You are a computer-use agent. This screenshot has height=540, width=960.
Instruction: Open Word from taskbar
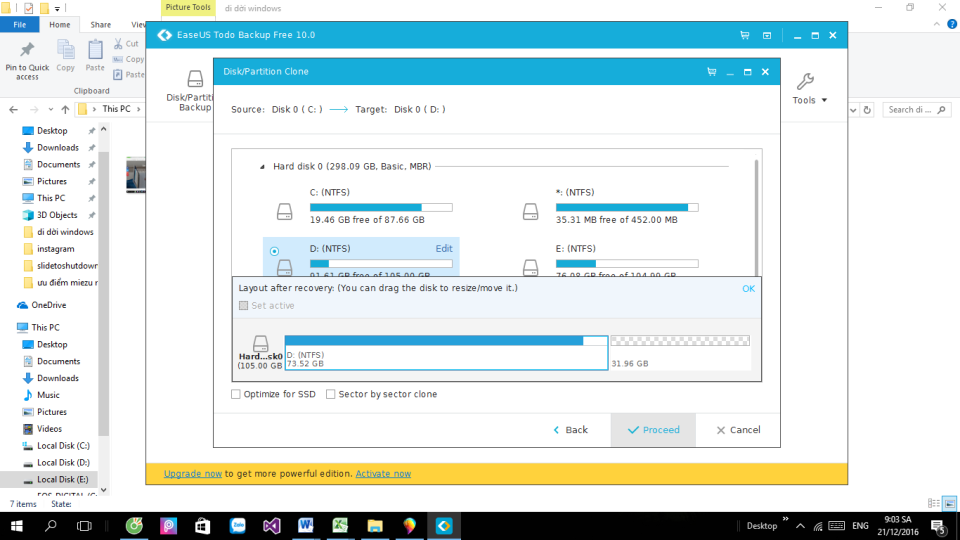(x=306, y=526)
